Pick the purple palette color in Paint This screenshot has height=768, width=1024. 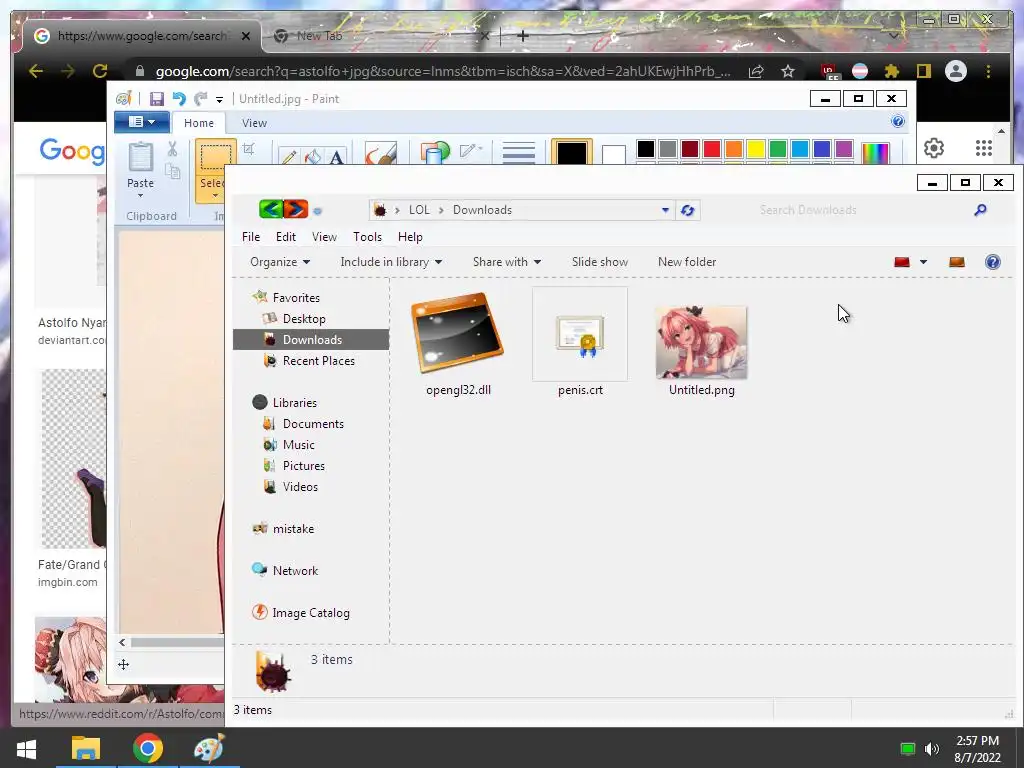pyautogui.click(x=844, y=149)
